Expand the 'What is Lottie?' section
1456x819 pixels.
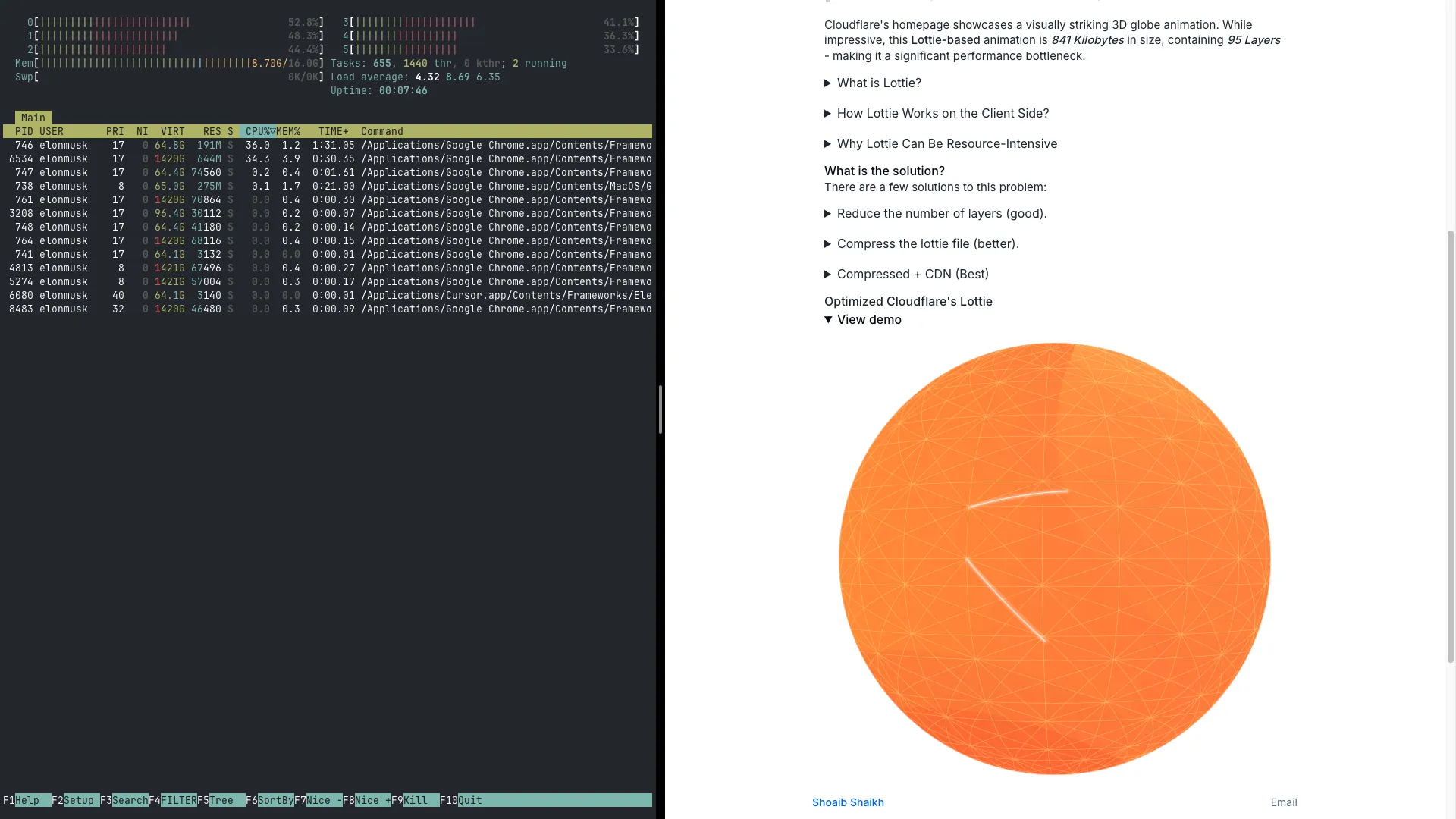[x=878, y=83]
